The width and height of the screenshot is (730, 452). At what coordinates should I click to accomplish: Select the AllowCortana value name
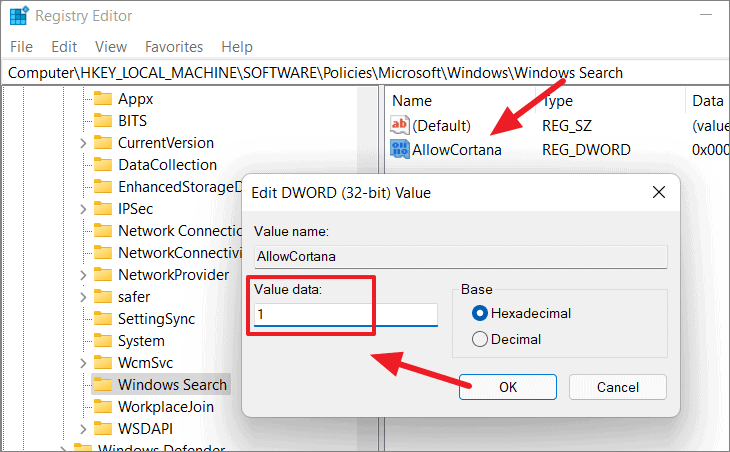click(457, 149)
